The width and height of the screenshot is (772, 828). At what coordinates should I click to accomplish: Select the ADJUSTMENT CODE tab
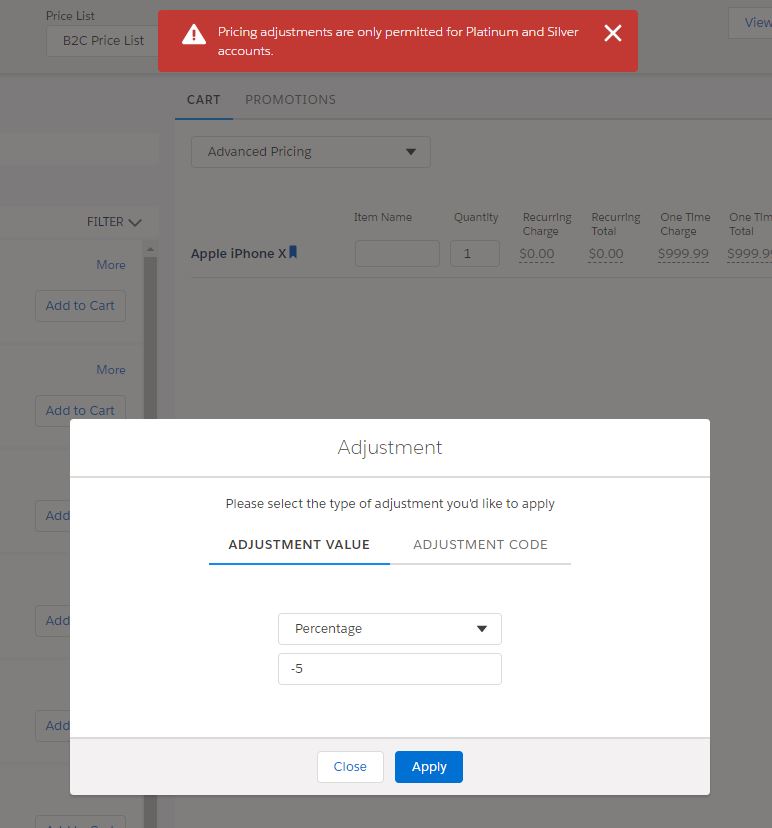[481, 544]
